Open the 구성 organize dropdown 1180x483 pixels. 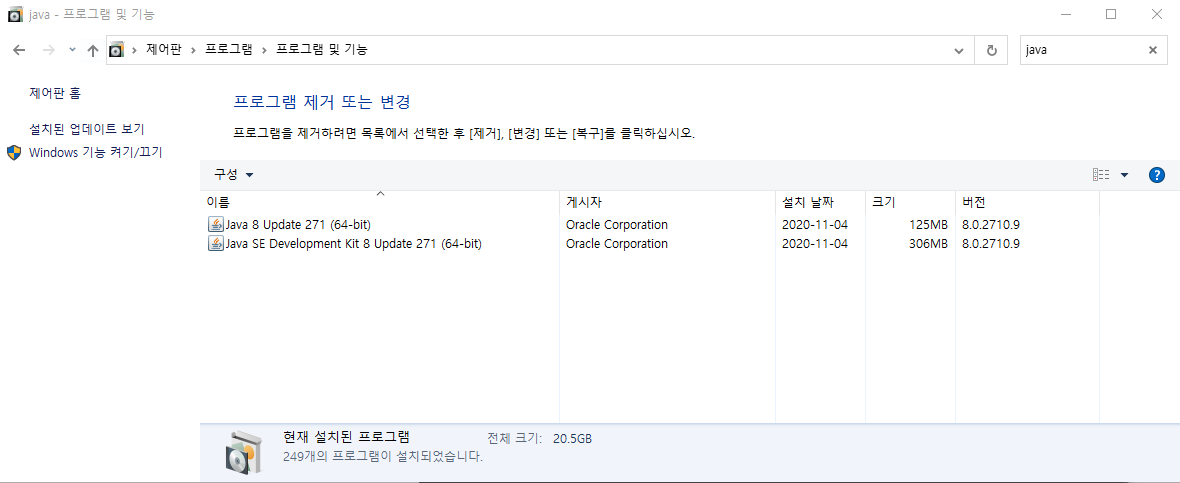(234, 175)
